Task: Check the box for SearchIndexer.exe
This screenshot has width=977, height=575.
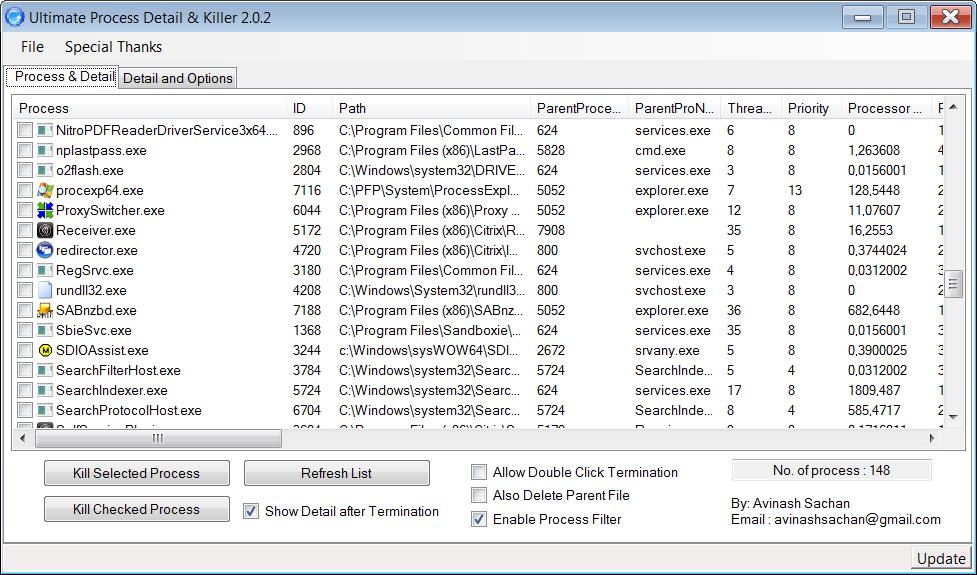Action: tap(25, 390)
